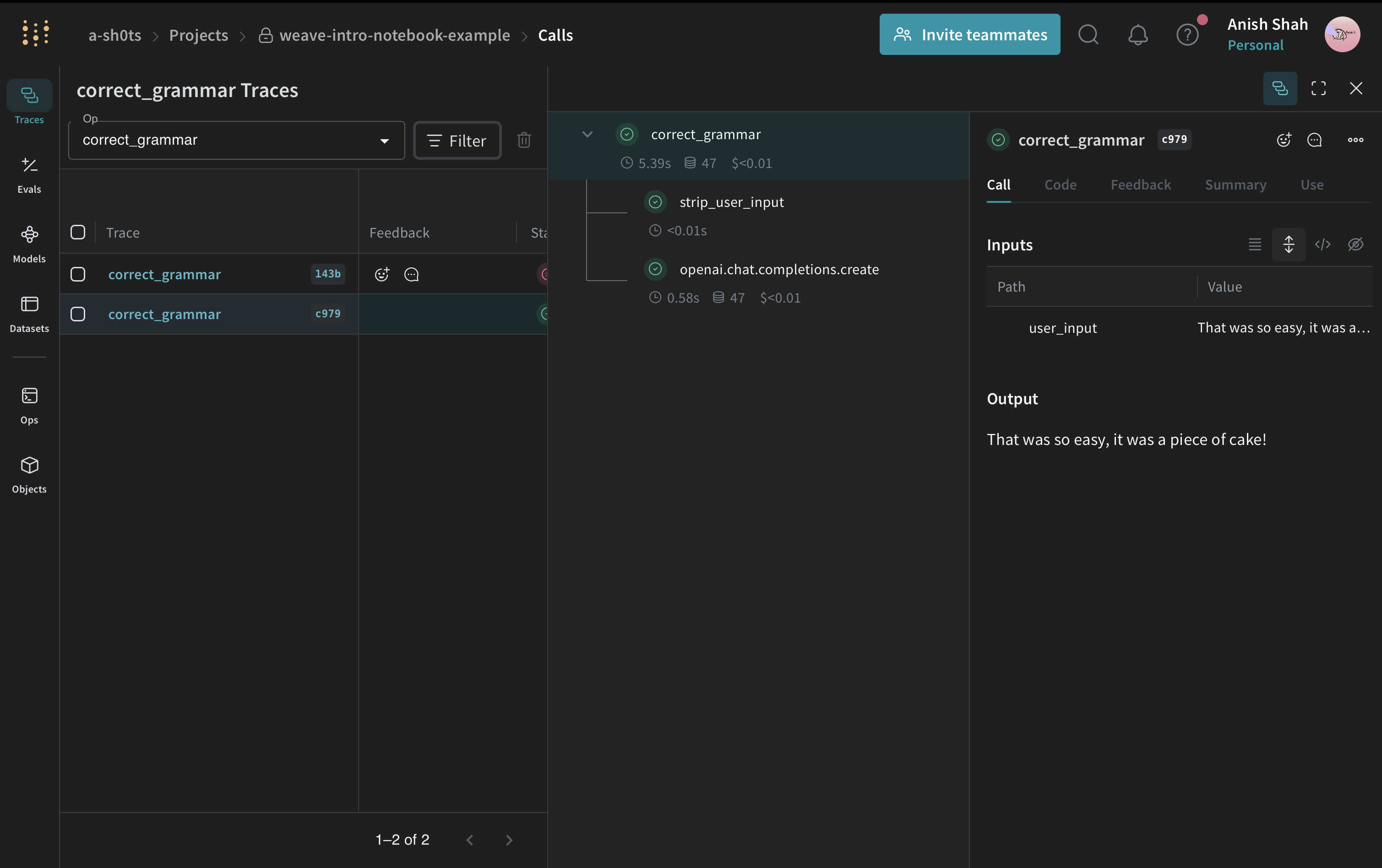Click the Invite teammates button

click(x=969, y=34)
